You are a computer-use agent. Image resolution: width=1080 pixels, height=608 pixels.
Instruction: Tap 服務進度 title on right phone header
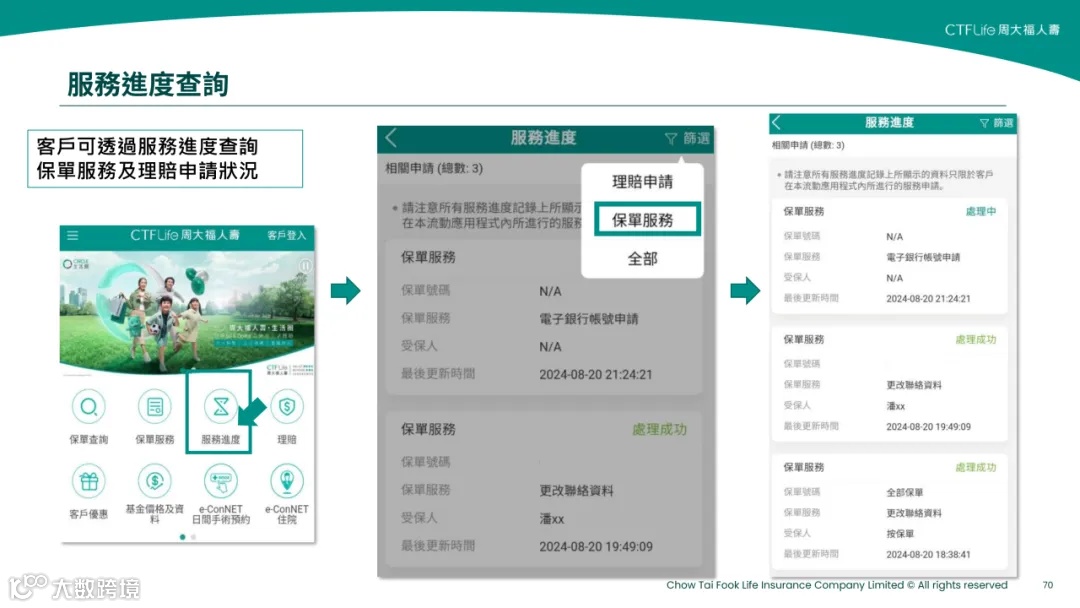pos(889,123)
